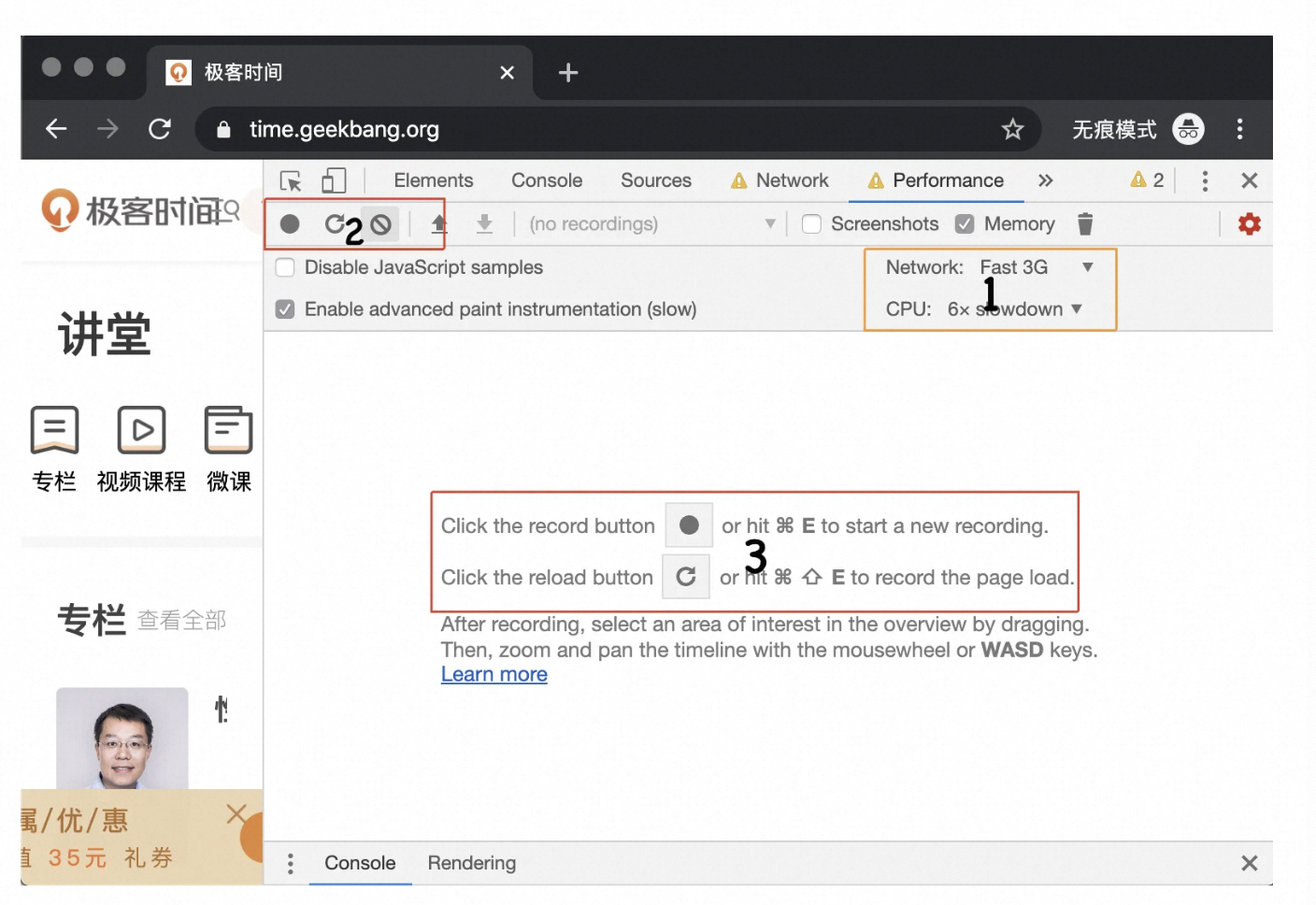Toggle Enable advanced paint instrumentation checkbox

[285, 309]
